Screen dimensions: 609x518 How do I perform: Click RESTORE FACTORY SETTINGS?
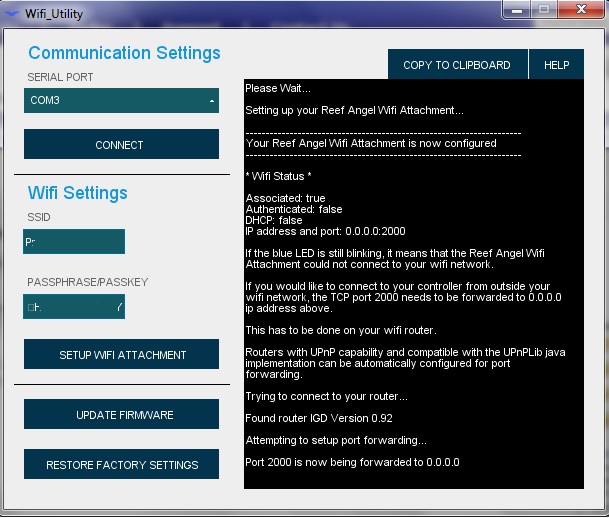pos(121,465)
